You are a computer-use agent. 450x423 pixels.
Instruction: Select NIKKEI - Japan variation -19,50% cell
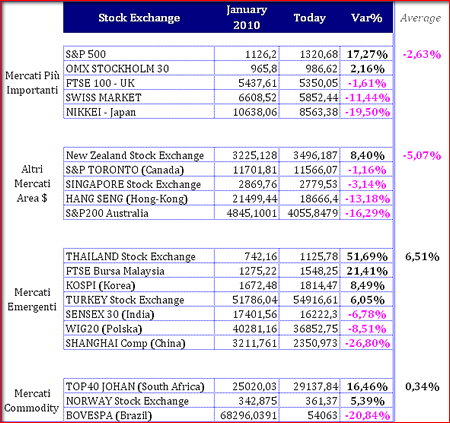click(x=366, y=112)
